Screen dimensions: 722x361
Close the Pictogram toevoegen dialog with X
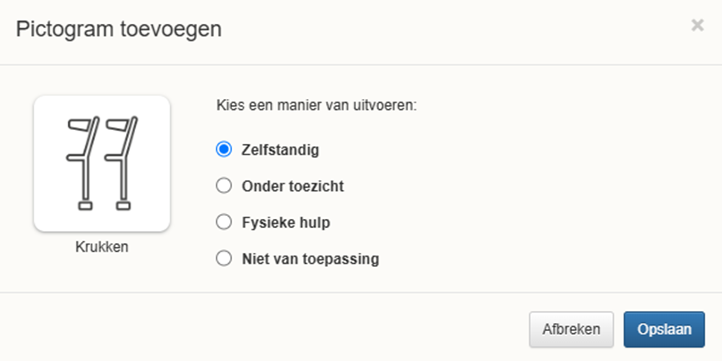698,25
